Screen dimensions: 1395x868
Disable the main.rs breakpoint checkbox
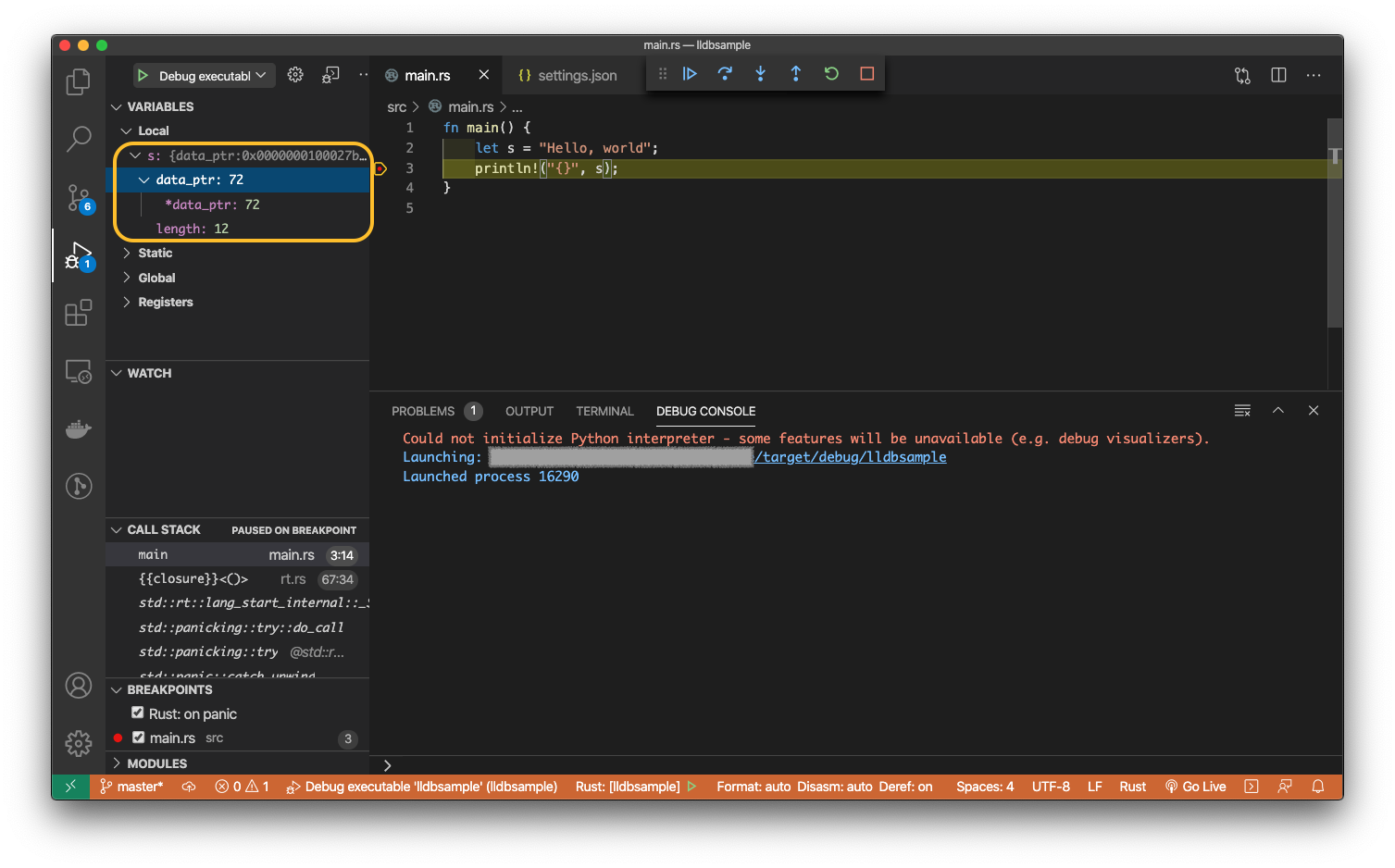tap(138, 738)
